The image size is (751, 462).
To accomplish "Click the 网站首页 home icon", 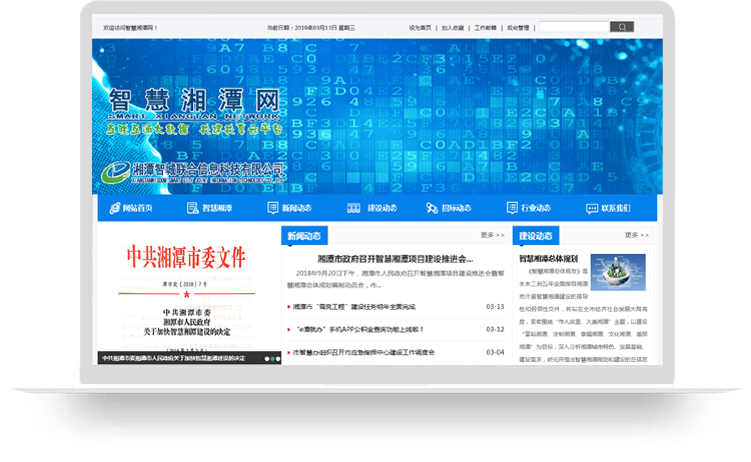I will (x=113, y=208).
